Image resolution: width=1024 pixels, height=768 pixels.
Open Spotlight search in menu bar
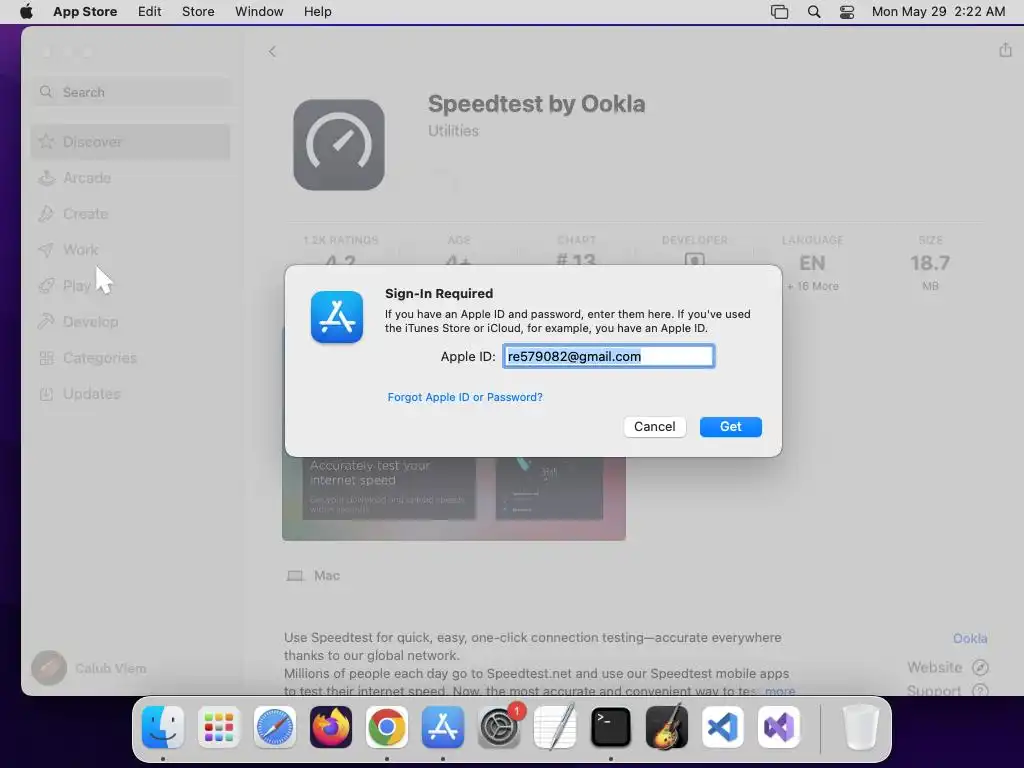(x=814, y=12)
